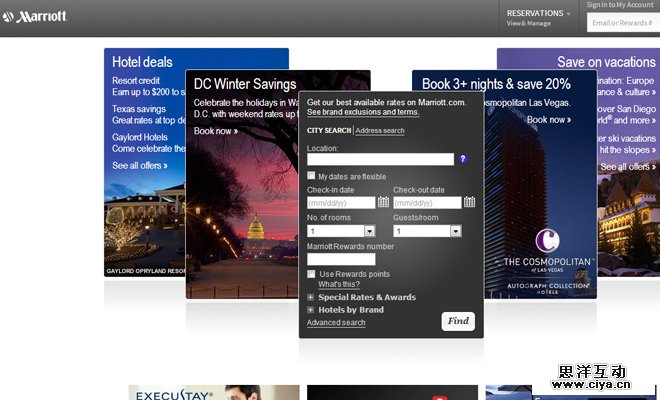This screenshot has height=400, width=660.
Task: Select the City Search tab
Action: pos(329,130)
